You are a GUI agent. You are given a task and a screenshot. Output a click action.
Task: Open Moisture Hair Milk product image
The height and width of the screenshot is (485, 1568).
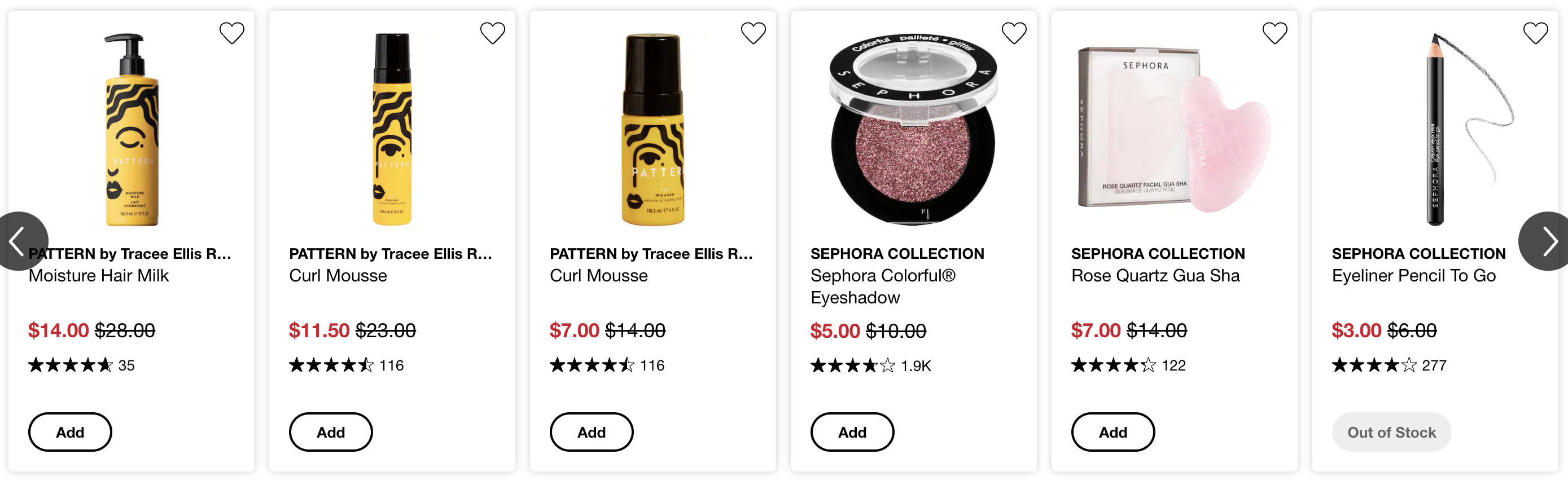point(132,130)
